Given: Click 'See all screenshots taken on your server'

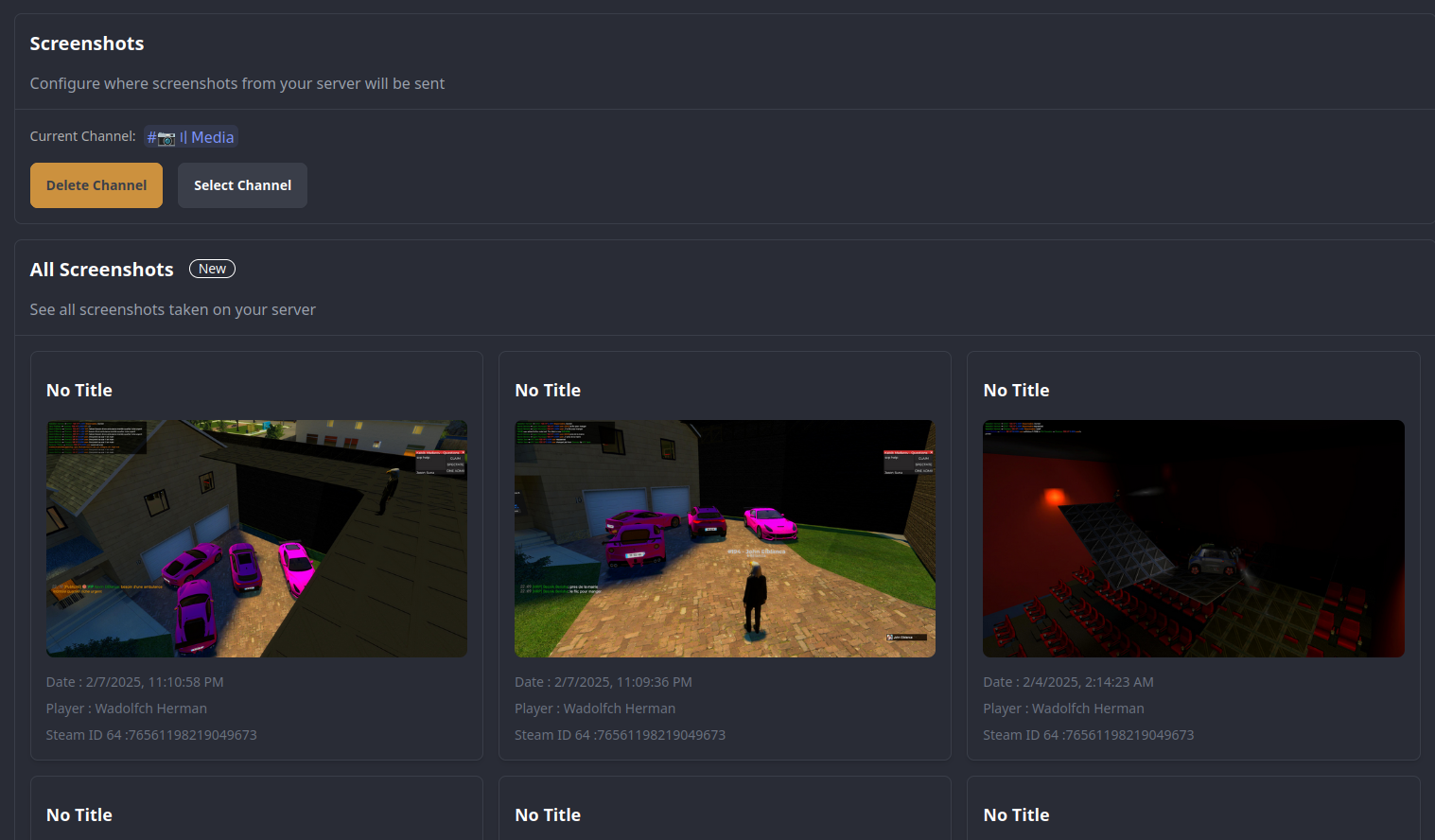Looking at the screenshot, I should coord(173,309).
